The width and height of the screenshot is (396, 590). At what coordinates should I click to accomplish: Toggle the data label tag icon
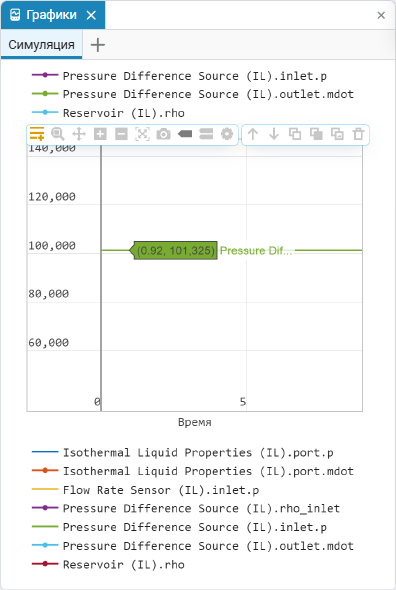[x=185, y=134]
